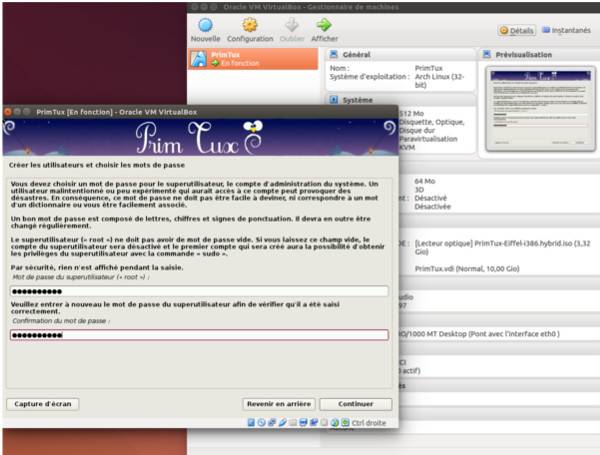
Task: Click the Système section chip icon
Action: (334, 100)
